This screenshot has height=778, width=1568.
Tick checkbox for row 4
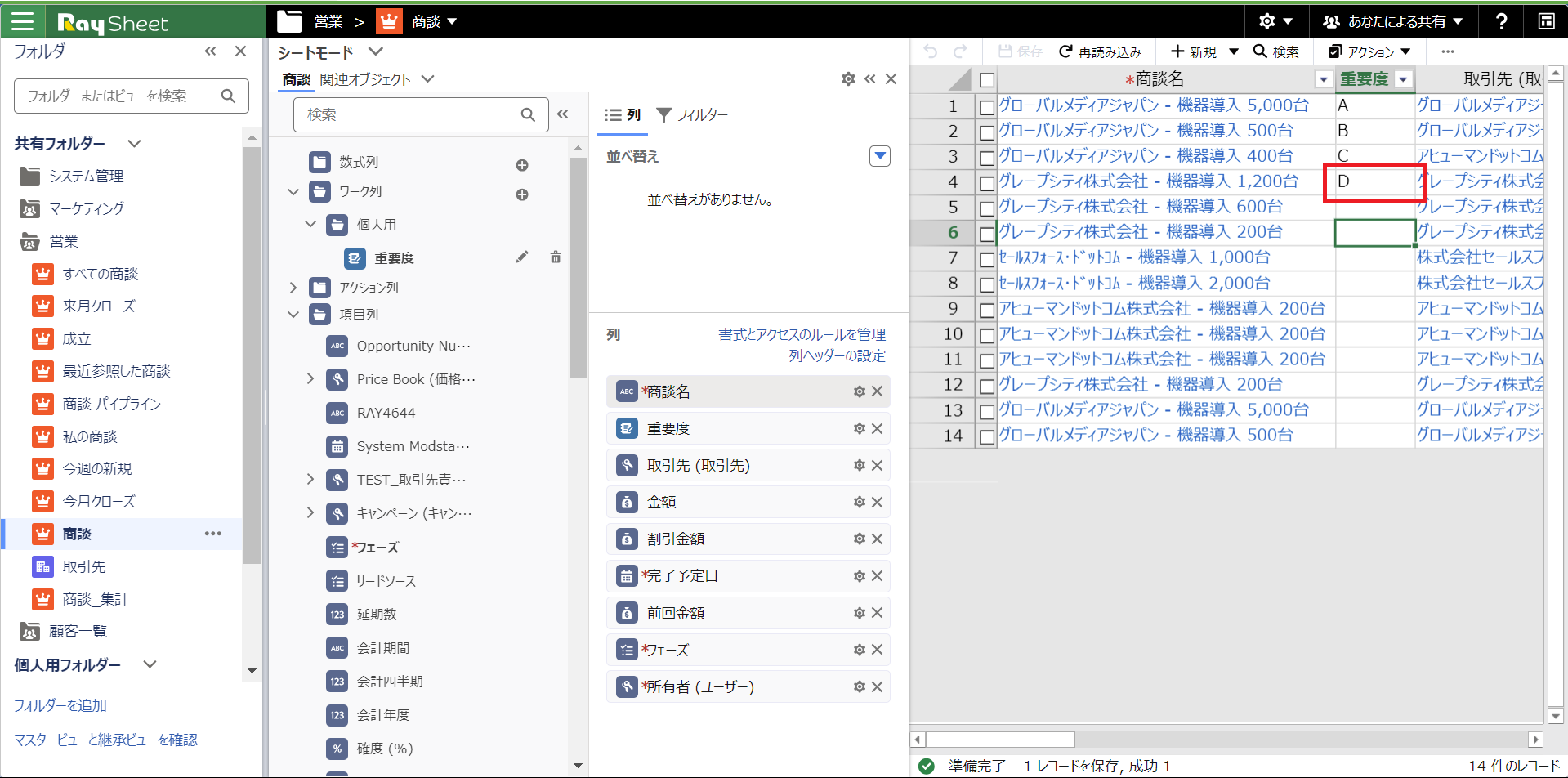click(x=987, y=183)
